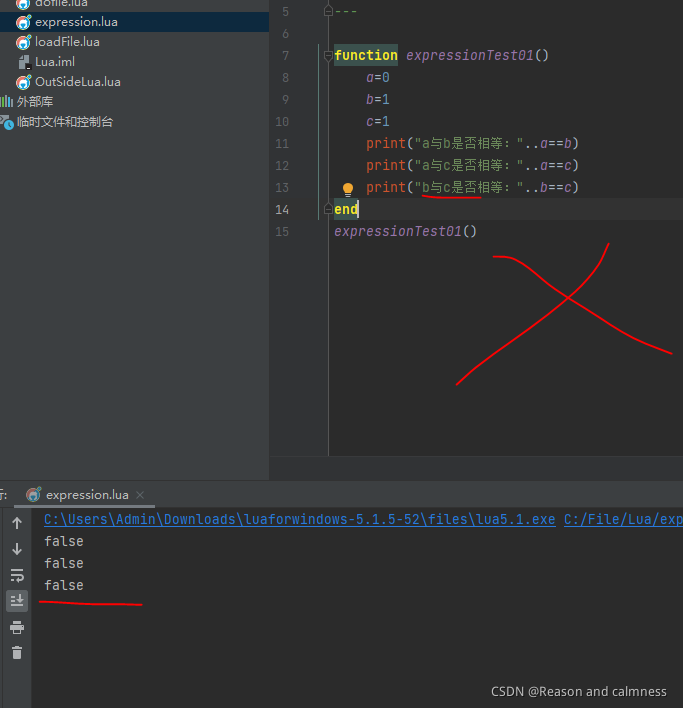The image size is (683, 708).
Task: Click the print statement comparing a==c
Action: pyautogui.click(x=472, y=165)
